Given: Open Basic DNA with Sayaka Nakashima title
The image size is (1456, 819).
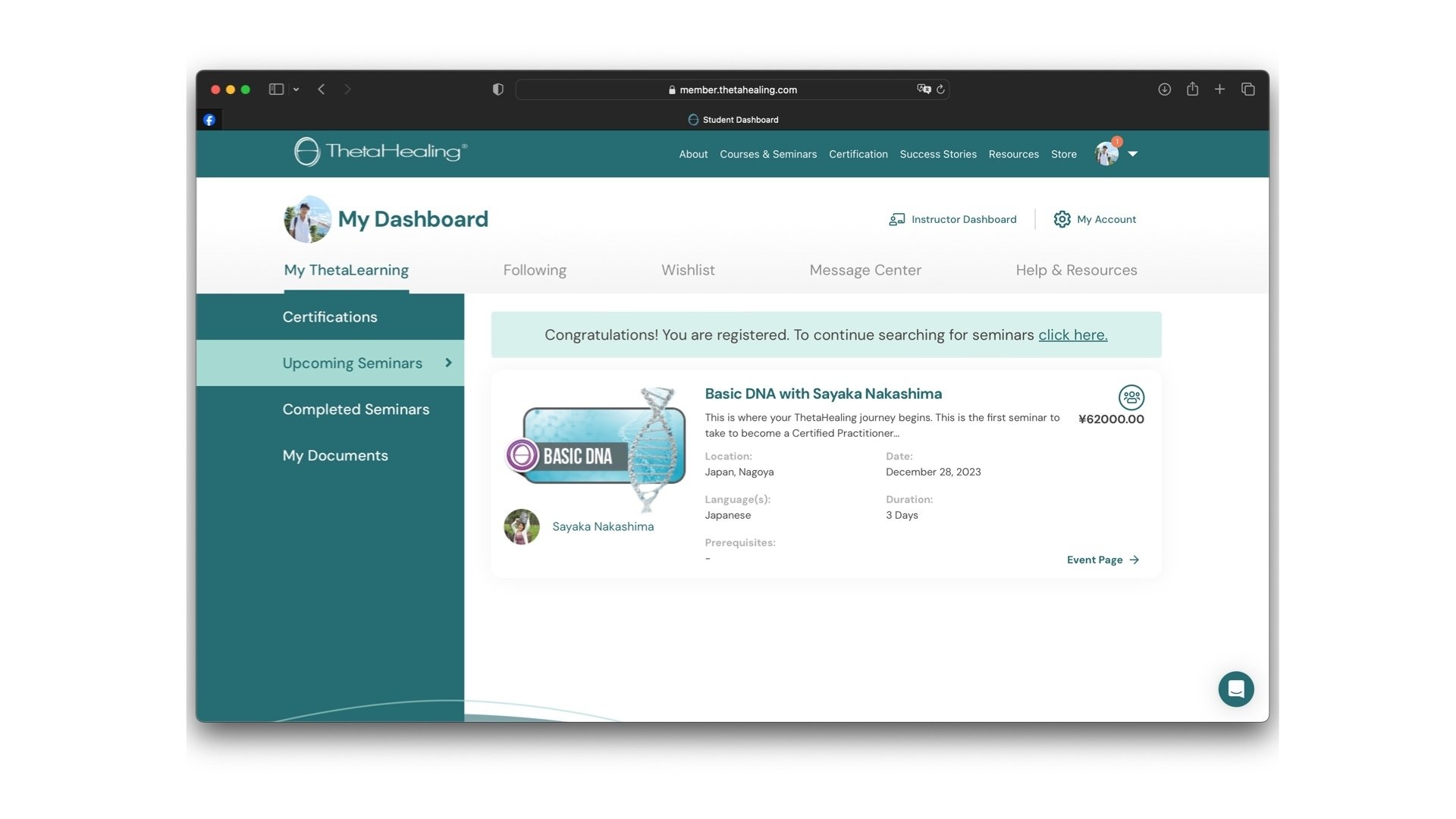Looking at the screenshot, I should (823, 394).
